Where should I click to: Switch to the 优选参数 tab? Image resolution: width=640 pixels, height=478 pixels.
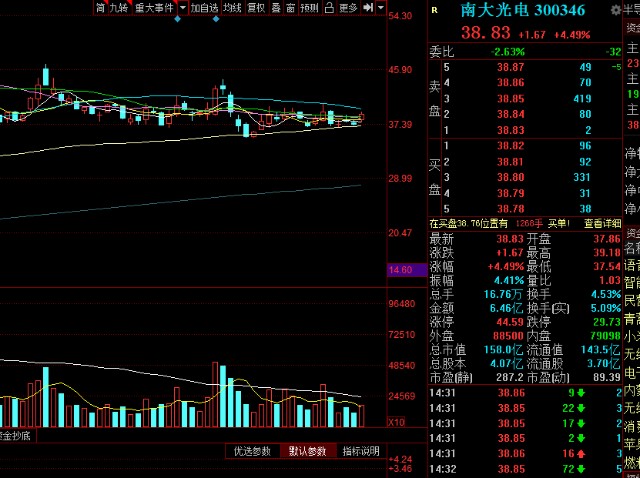(x=252, y=451)
